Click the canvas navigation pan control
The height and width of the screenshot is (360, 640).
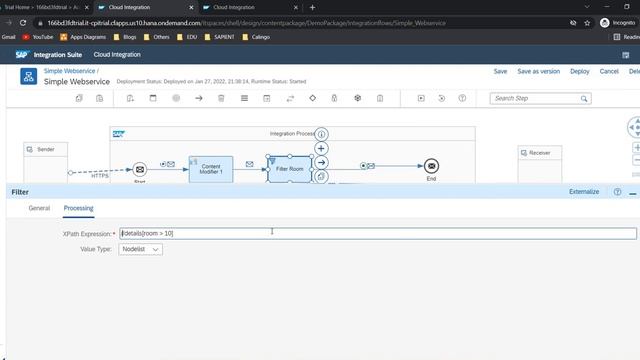[x=634, y=127]
